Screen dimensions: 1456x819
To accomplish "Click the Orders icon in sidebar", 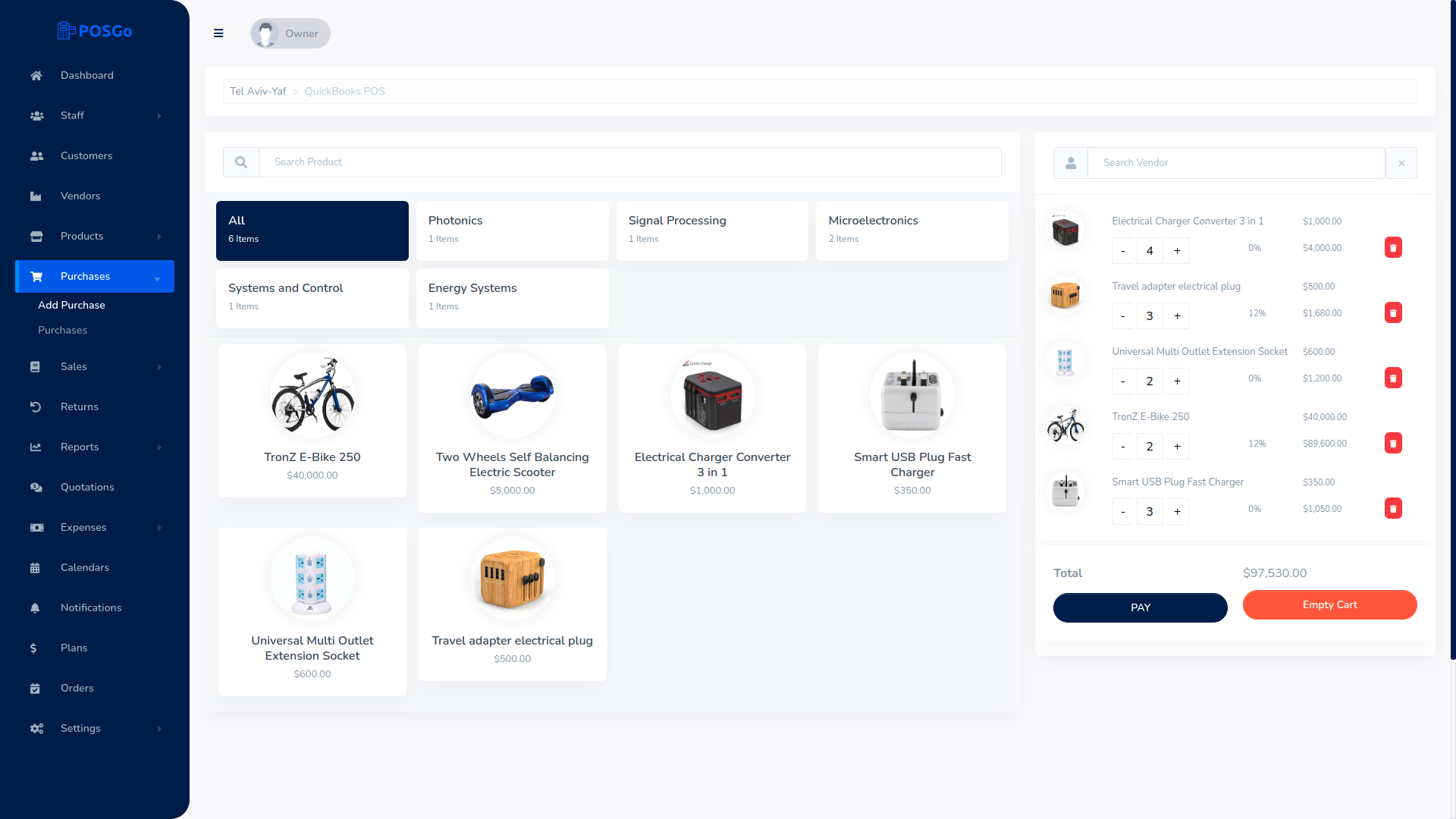I will (x=35, y=688).
